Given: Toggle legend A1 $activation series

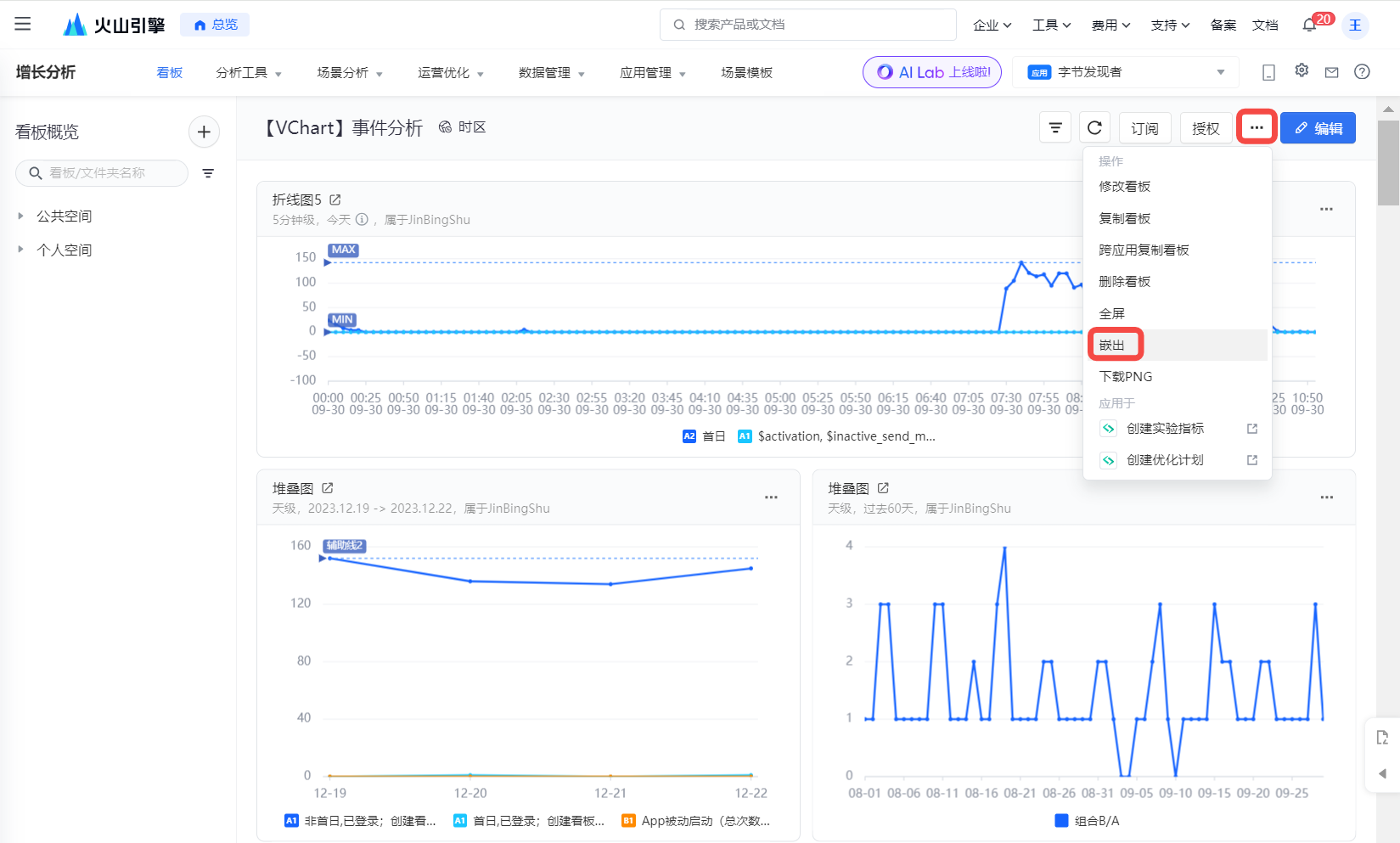Looking at the screenshot, I should 836,436.
